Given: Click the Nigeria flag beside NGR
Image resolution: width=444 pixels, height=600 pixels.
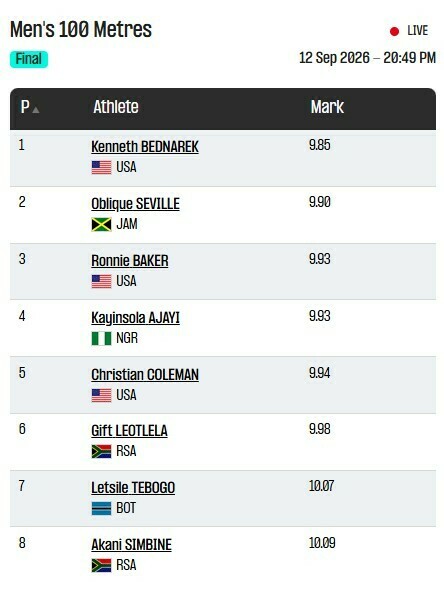Looking at the screenshot, I should pyautogui.click(x=101, y=338).
